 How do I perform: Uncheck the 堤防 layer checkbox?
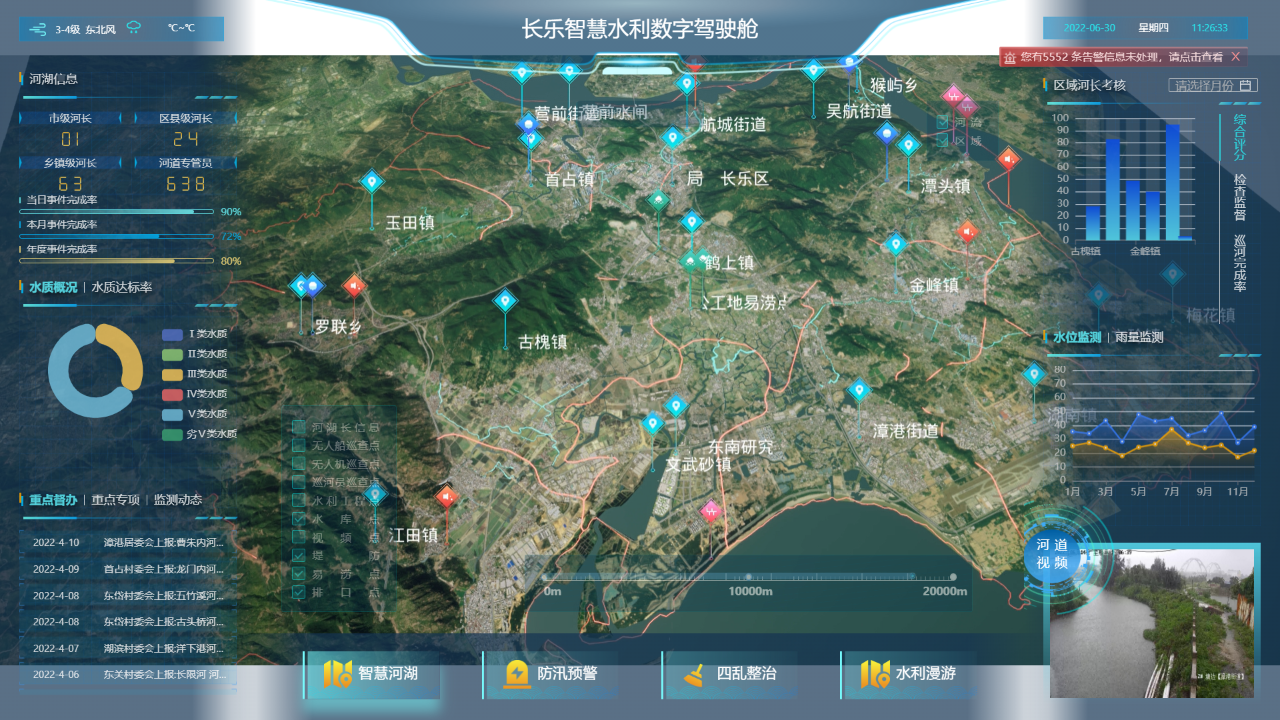tap(298, 555)
